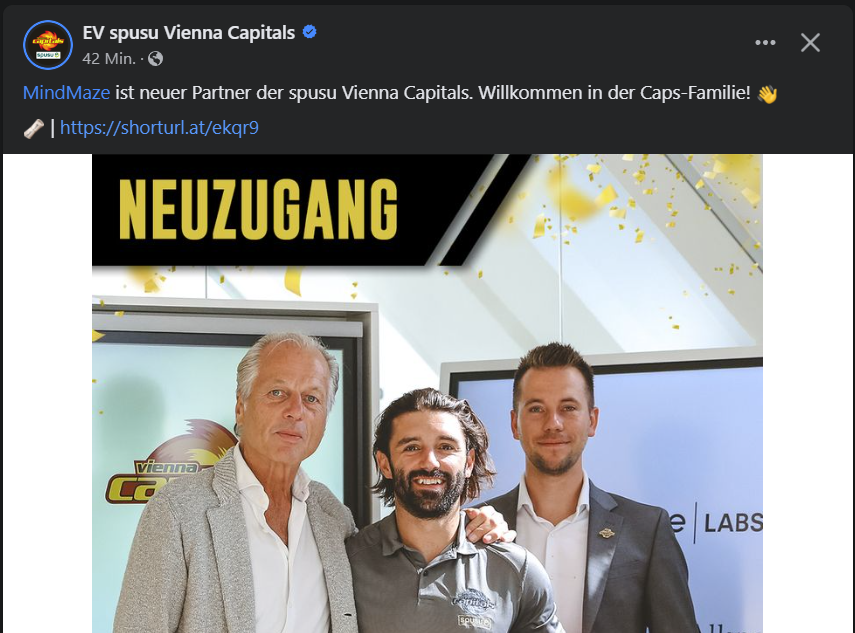855x633 pixels.
Task: Open the three-dot post options menu
Action: pyautogui.click(x=765, y=43)
